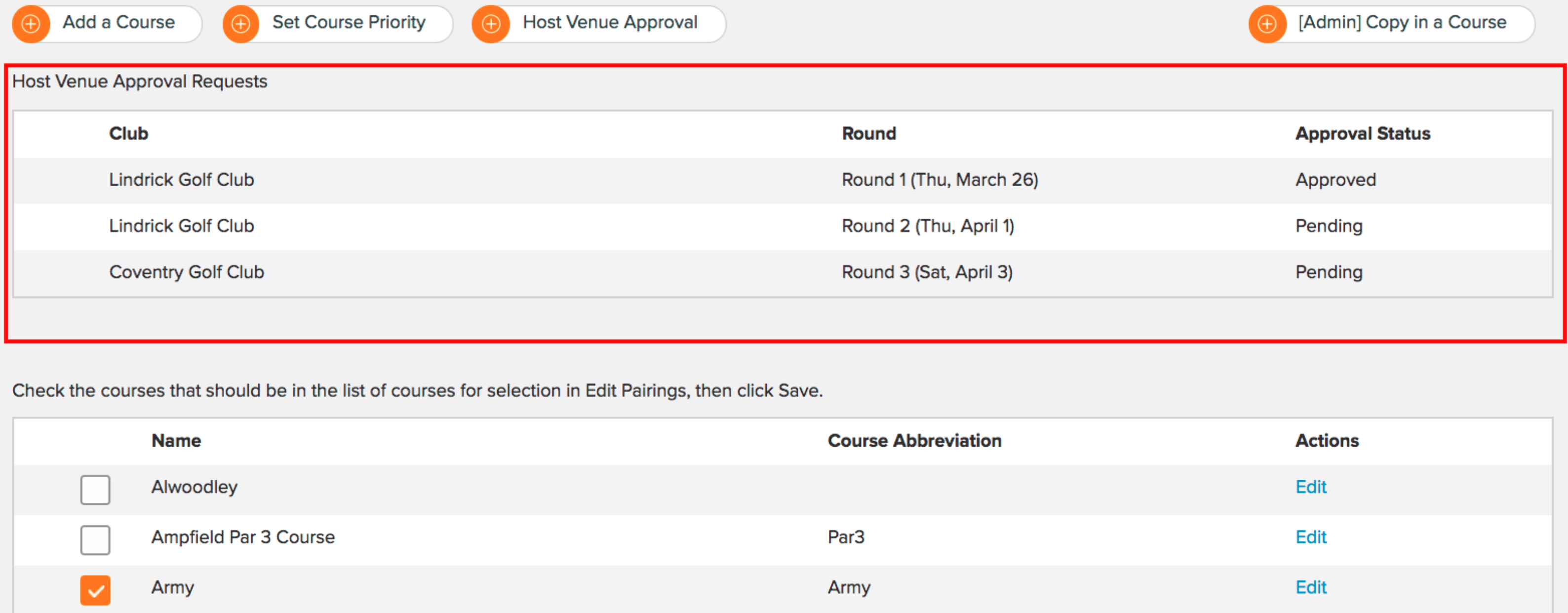Edit the Ampfield Par 3 Course
Screen dimensions: 1568x613
coord(1310,536)
